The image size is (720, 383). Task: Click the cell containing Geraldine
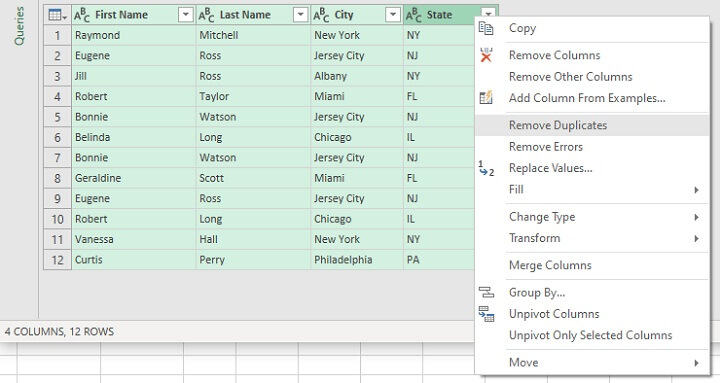pyautogui.click(x=134, y=178)
